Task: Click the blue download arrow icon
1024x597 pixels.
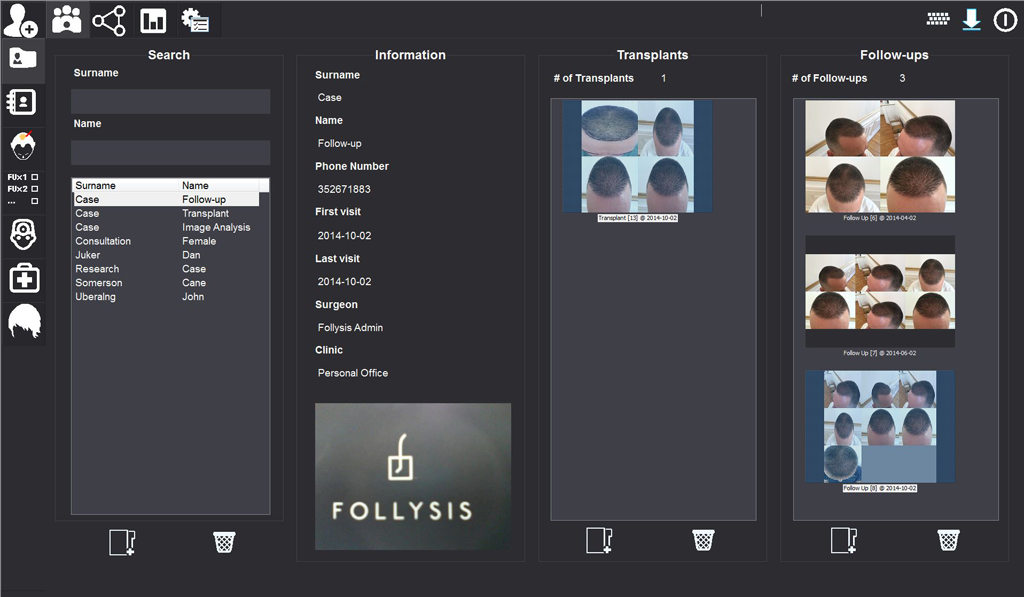Action: [971, 20]
